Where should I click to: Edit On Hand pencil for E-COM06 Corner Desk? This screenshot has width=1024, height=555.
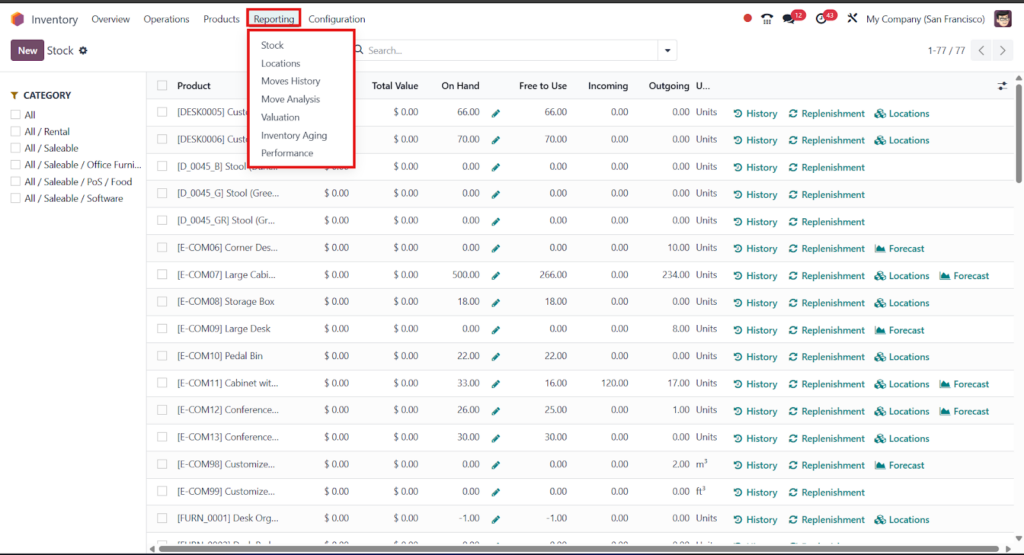496,248
